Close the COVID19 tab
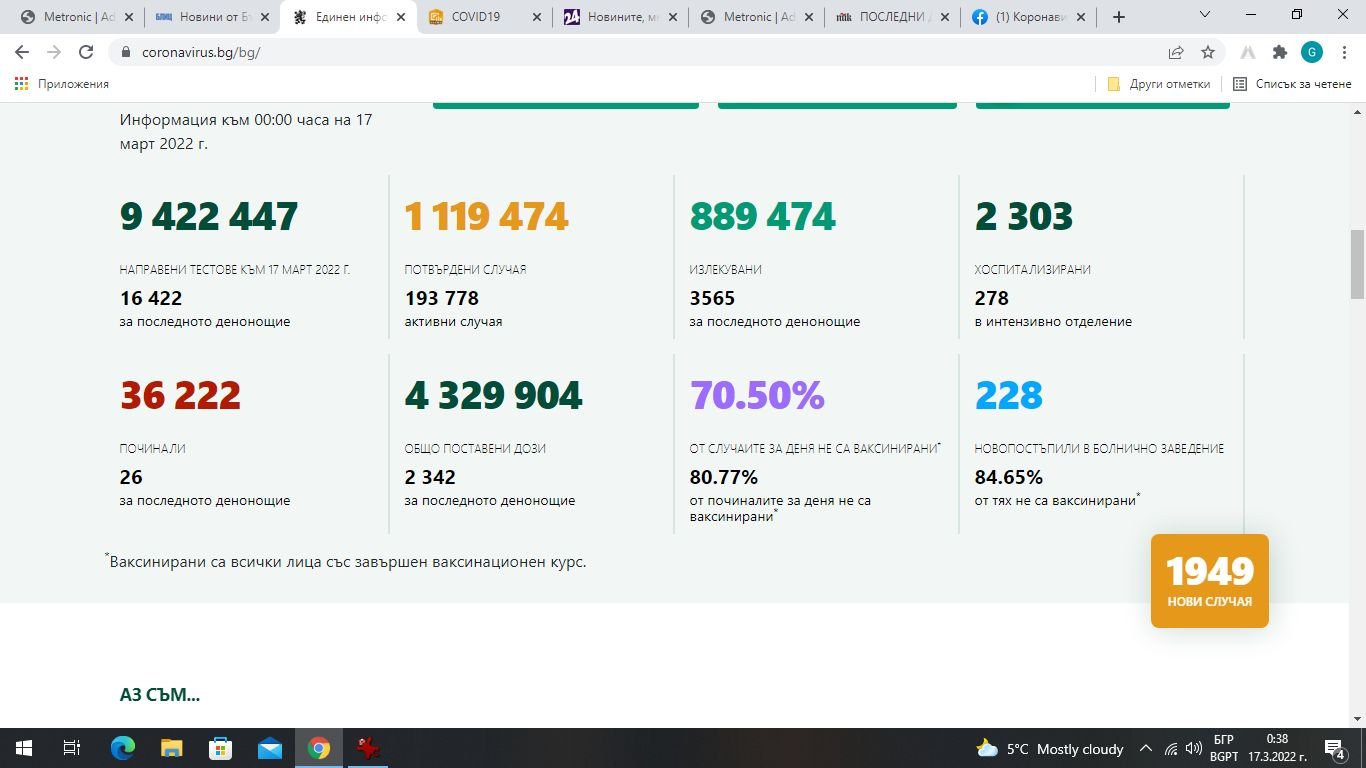Image resolution: width=1366 pixels, height=768 pixels. tap(537, 17)
